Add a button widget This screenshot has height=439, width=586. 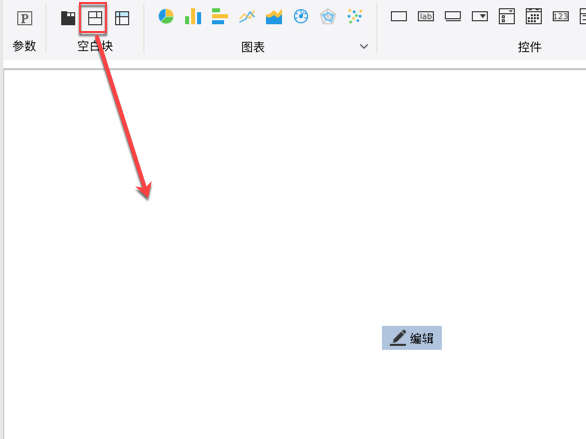[x=453, y=16]
